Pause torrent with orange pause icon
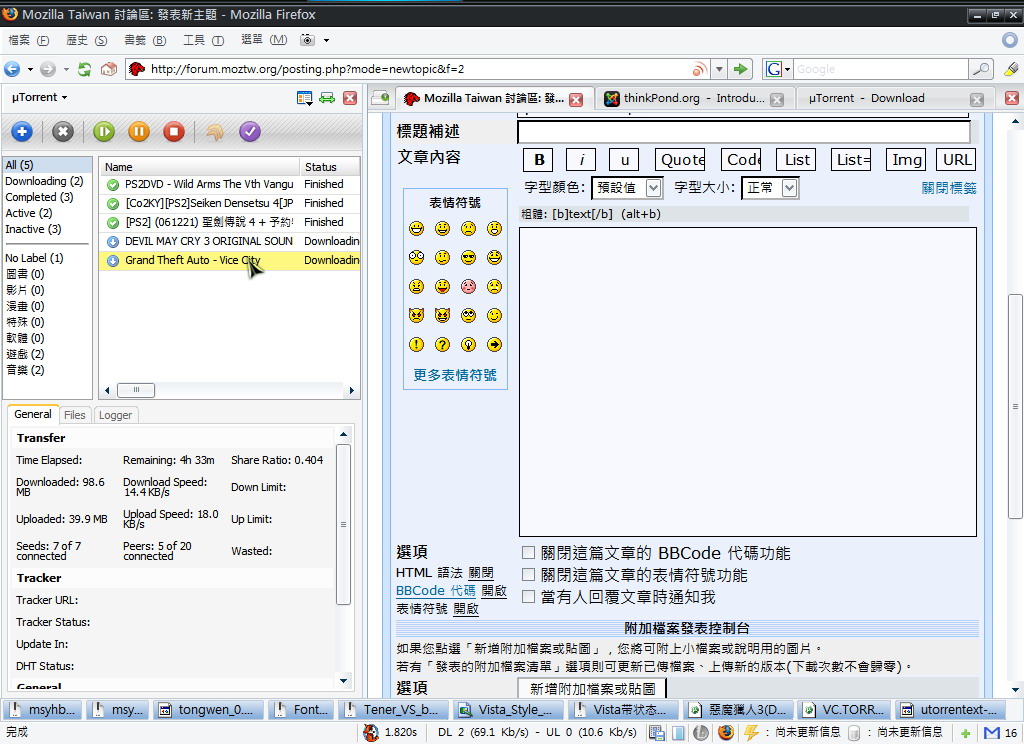The width and height of the screenshot is (1024, 744). [x=139, y=131]
